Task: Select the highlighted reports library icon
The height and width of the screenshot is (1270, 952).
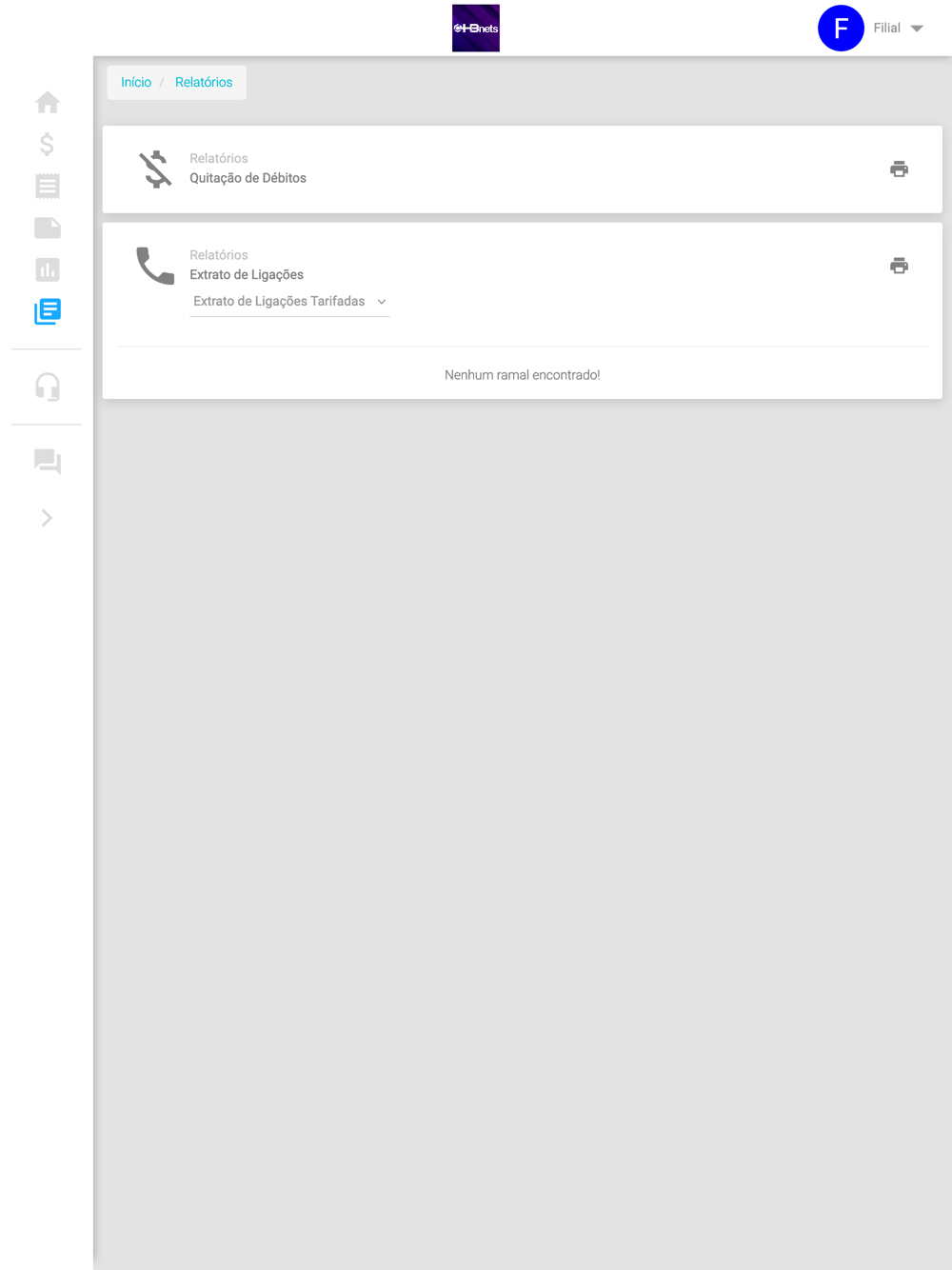Action: click(x=47, y=311)
